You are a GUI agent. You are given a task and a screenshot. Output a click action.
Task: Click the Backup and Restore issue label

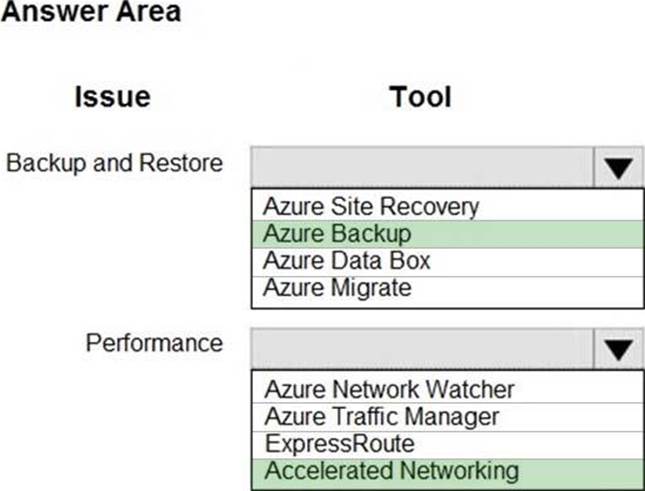[x=114, y=163]
